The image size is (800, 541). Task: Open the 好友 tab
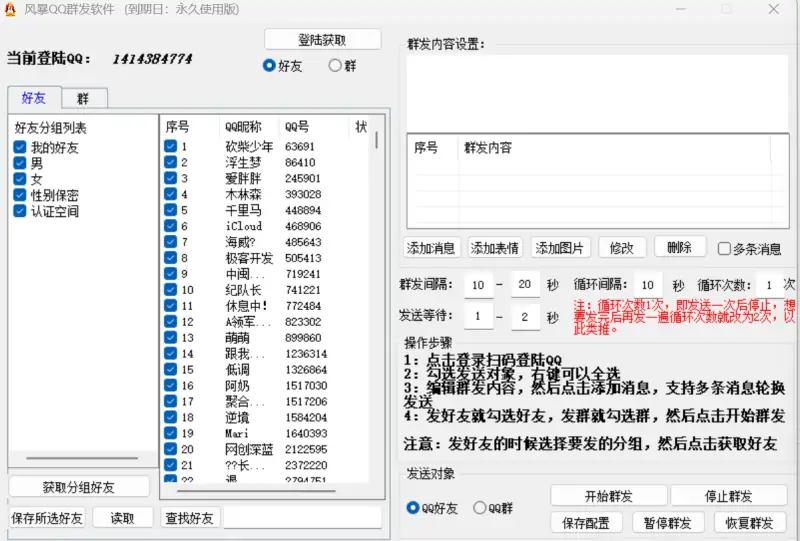[33, 98]
